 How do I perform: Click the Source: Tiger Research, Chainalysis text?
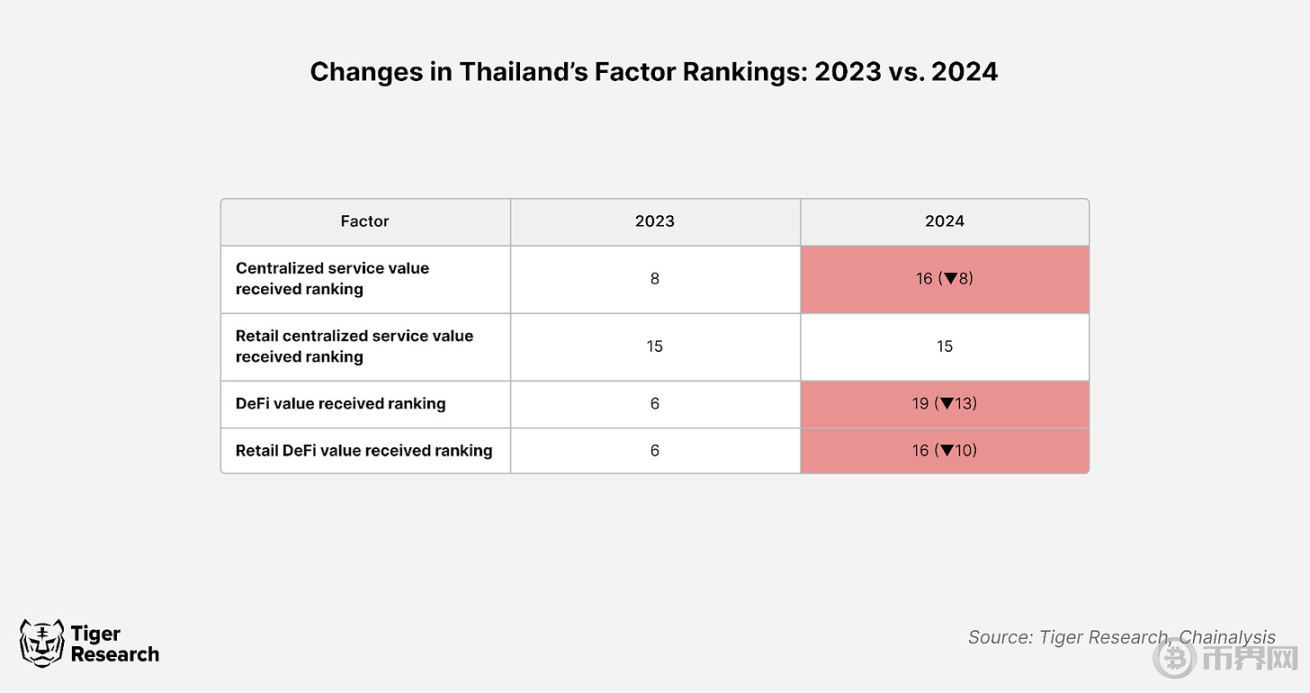tap(1121, 637)
